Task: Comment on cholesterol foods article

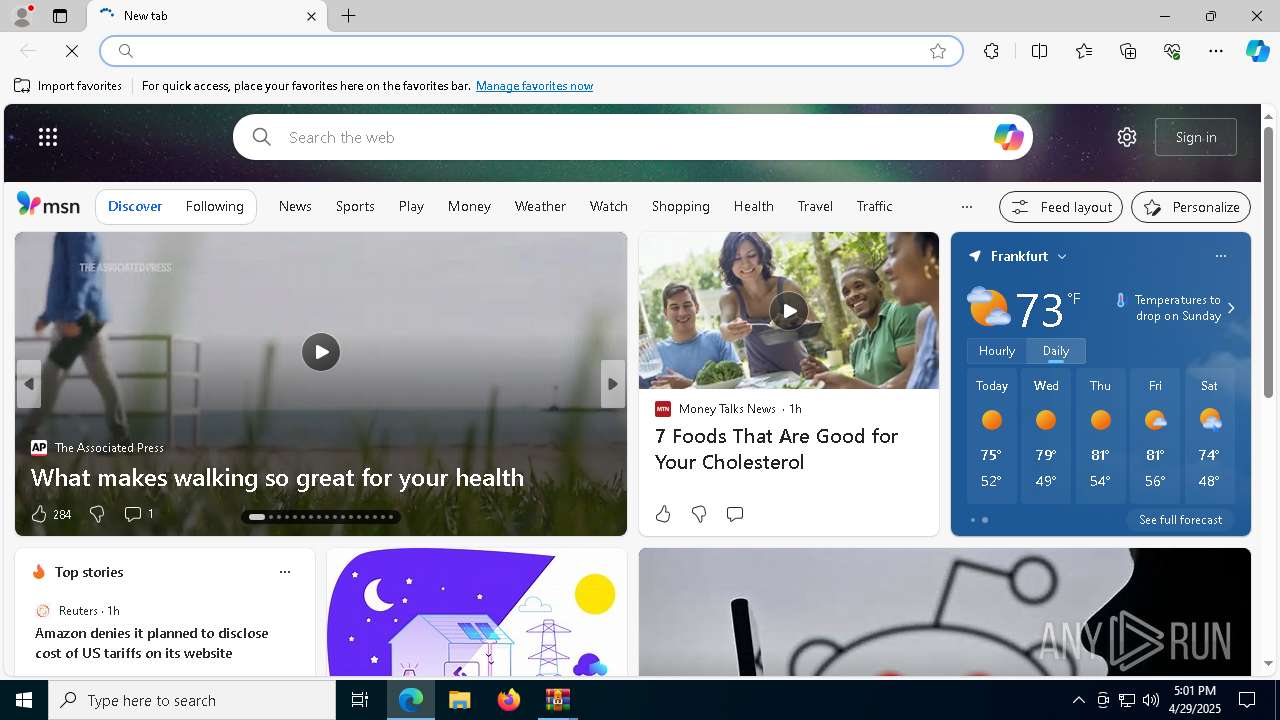Action: coord(735,514)
